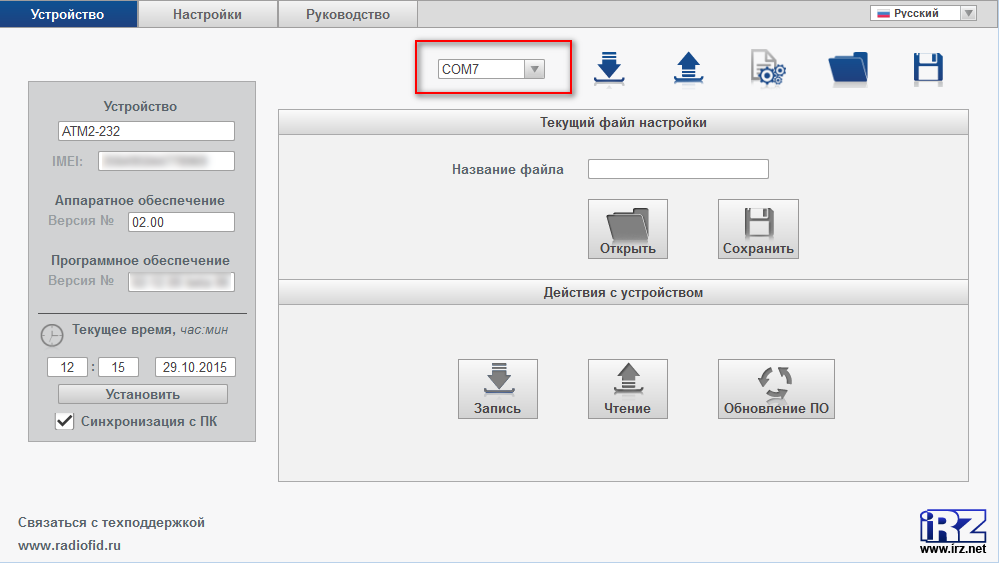Switch to the Настройки tab

point(207,14)
